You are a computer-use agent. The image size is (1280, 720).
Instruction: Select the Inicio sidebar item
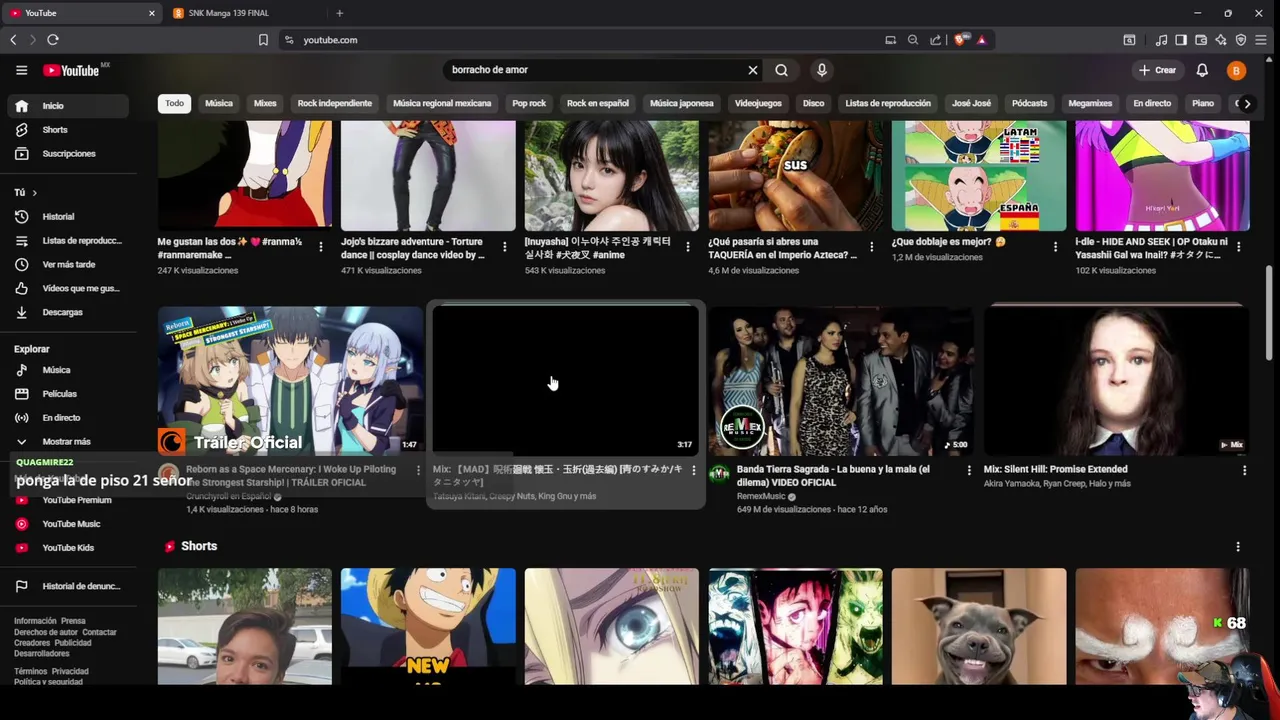tap(68, 106)
